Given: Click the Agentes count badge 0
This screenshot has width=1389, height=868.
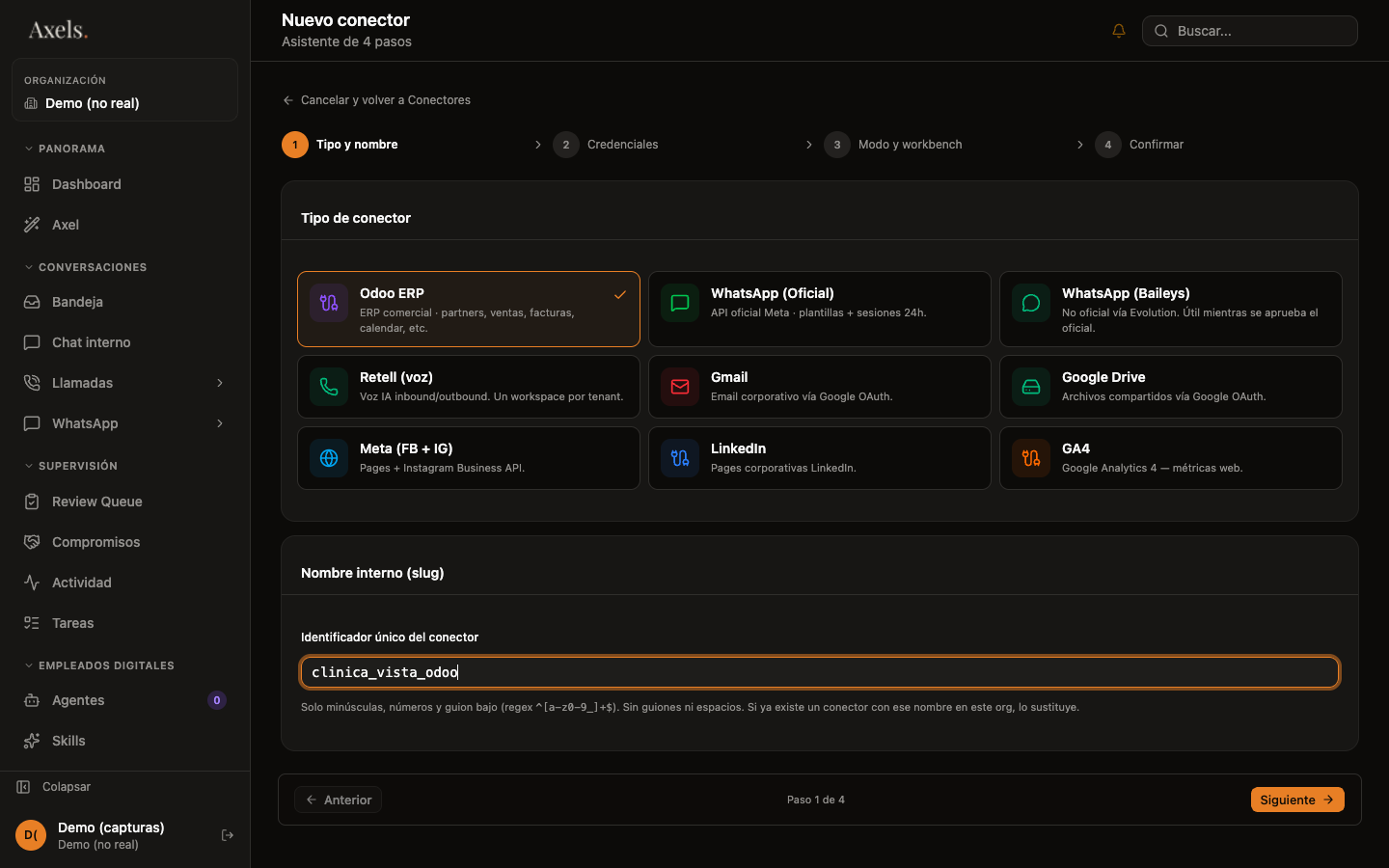Looking at the screenshot, I should pyautogui.click(x=217, y=700).
